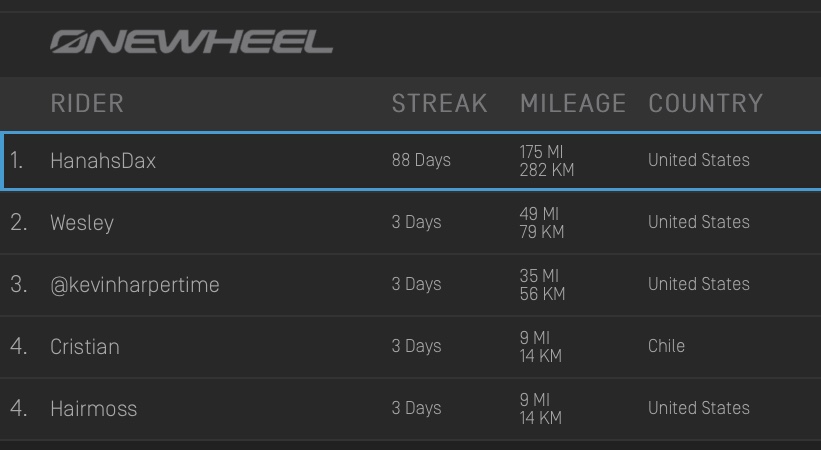This screenshot has height=450, width=821.
Task: Select rank number 3 in the leaderboard
Action: (x=18, y=285)
